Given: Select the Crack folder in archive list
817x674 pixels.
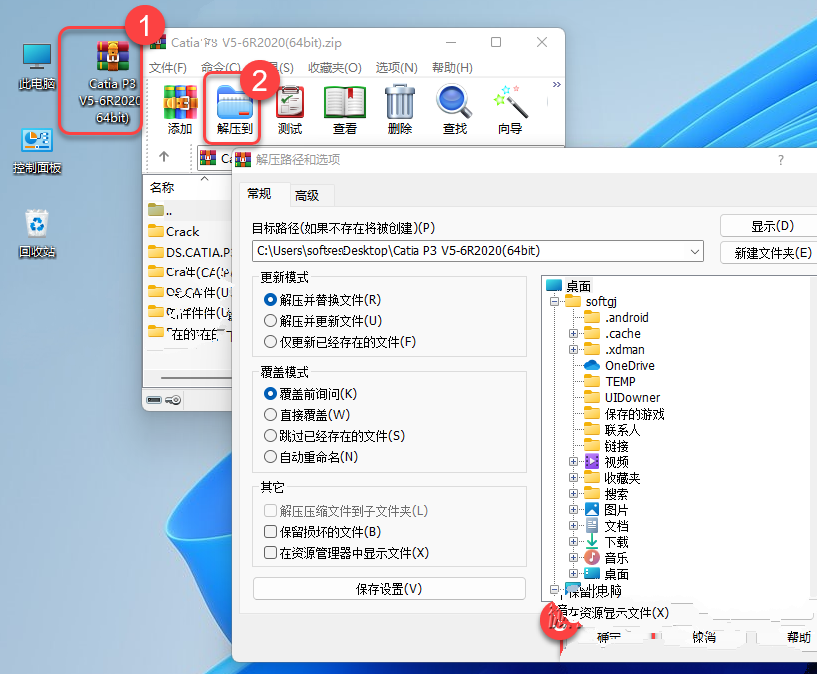Looking at the screenshot, I should click(x=174, y=231).
